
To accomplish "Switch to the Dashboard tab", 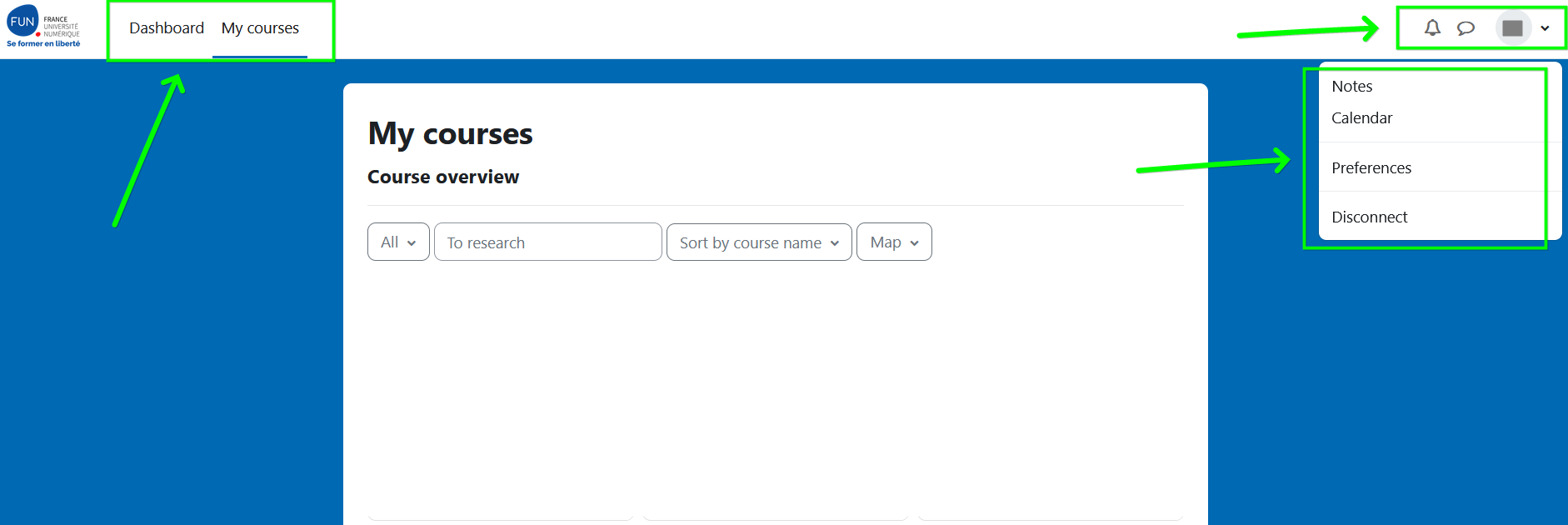I will (x=167, y=28).
